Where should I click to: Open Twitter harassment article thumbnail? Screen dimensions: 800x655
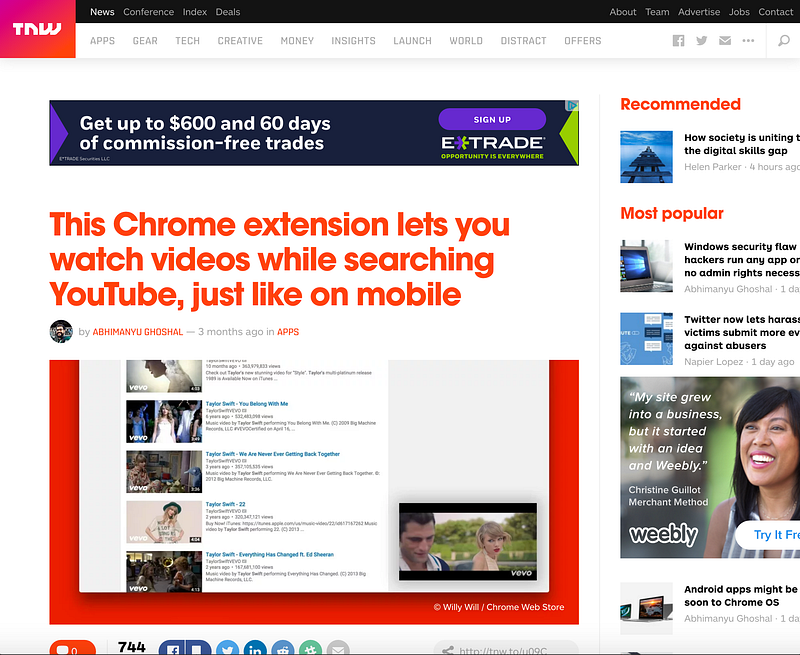point(646,339)
